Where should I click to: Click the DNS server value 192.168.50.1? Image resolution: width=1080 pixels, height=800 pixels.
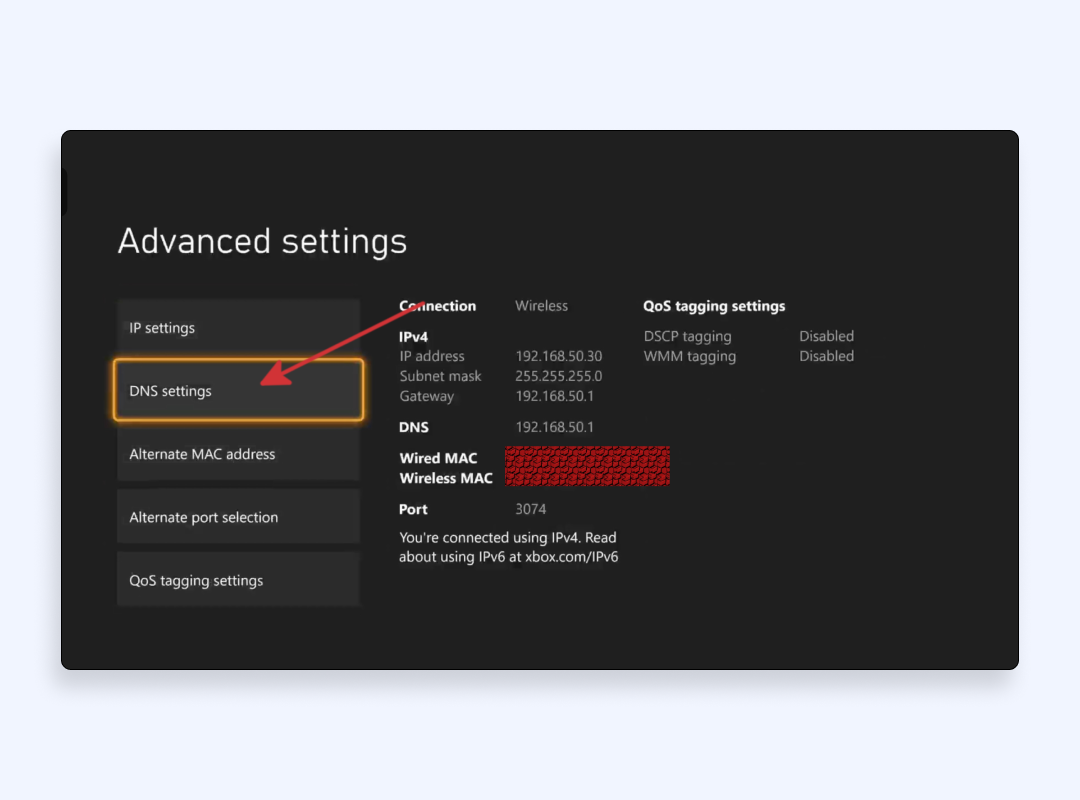pyautogui.click(x=554, y=427)
